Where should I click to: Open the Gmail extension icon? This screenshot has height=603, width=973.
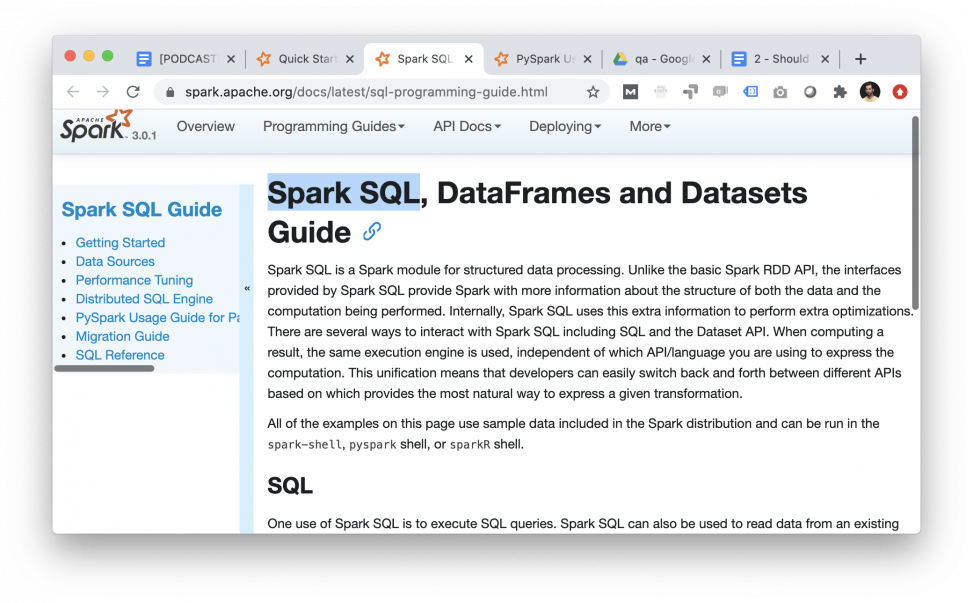(631, 91)
